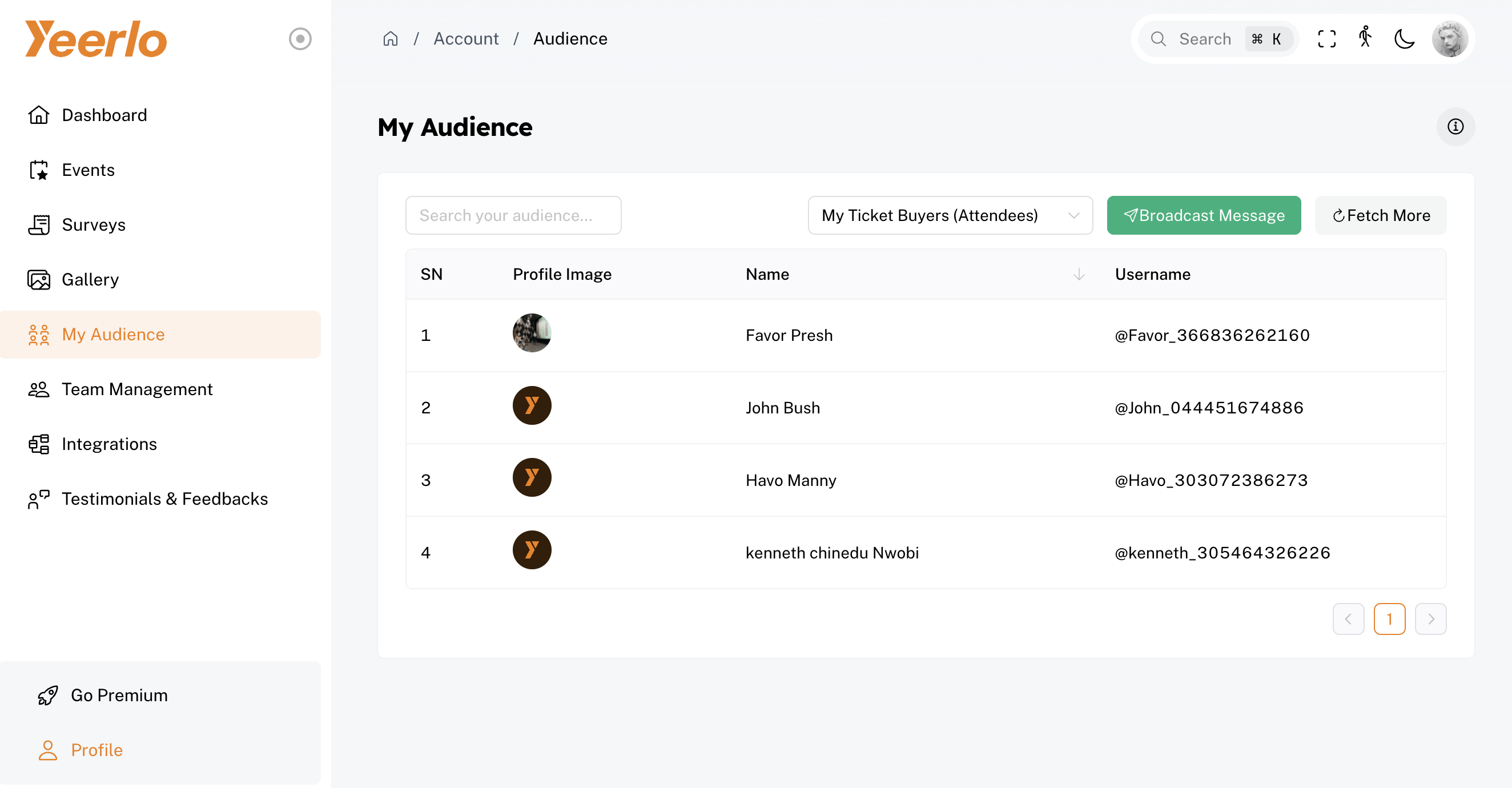Sort table by Name column arrow
This screenshot has width=1512, height=788.
click(1078, 274)
